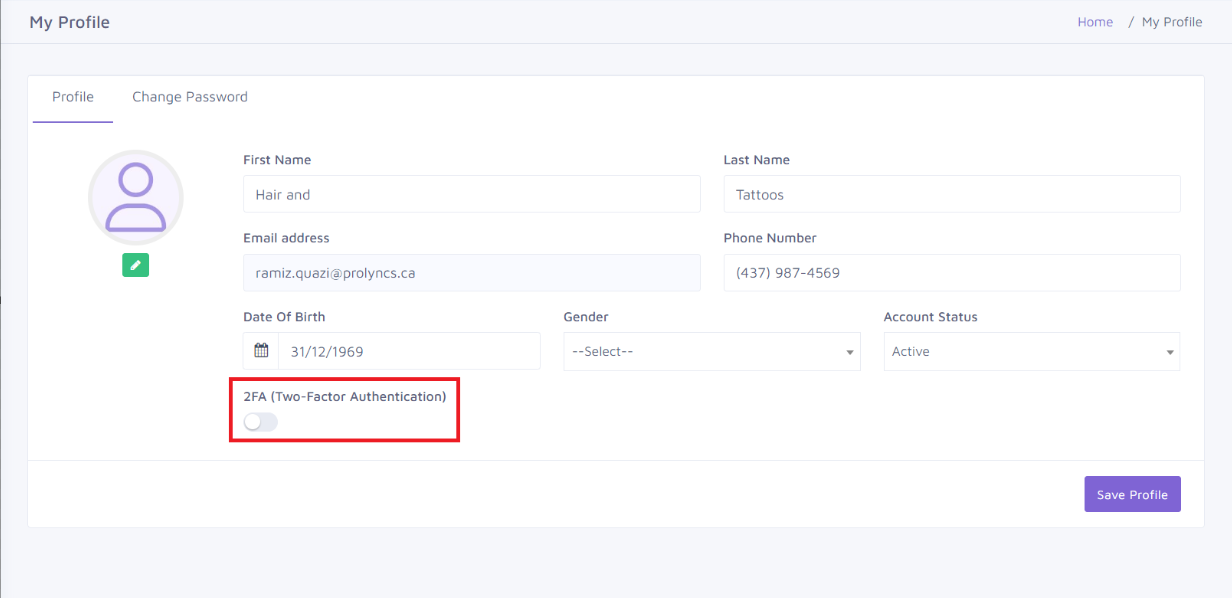
Task: Select the Profile tab
Action: pos(73,97)
